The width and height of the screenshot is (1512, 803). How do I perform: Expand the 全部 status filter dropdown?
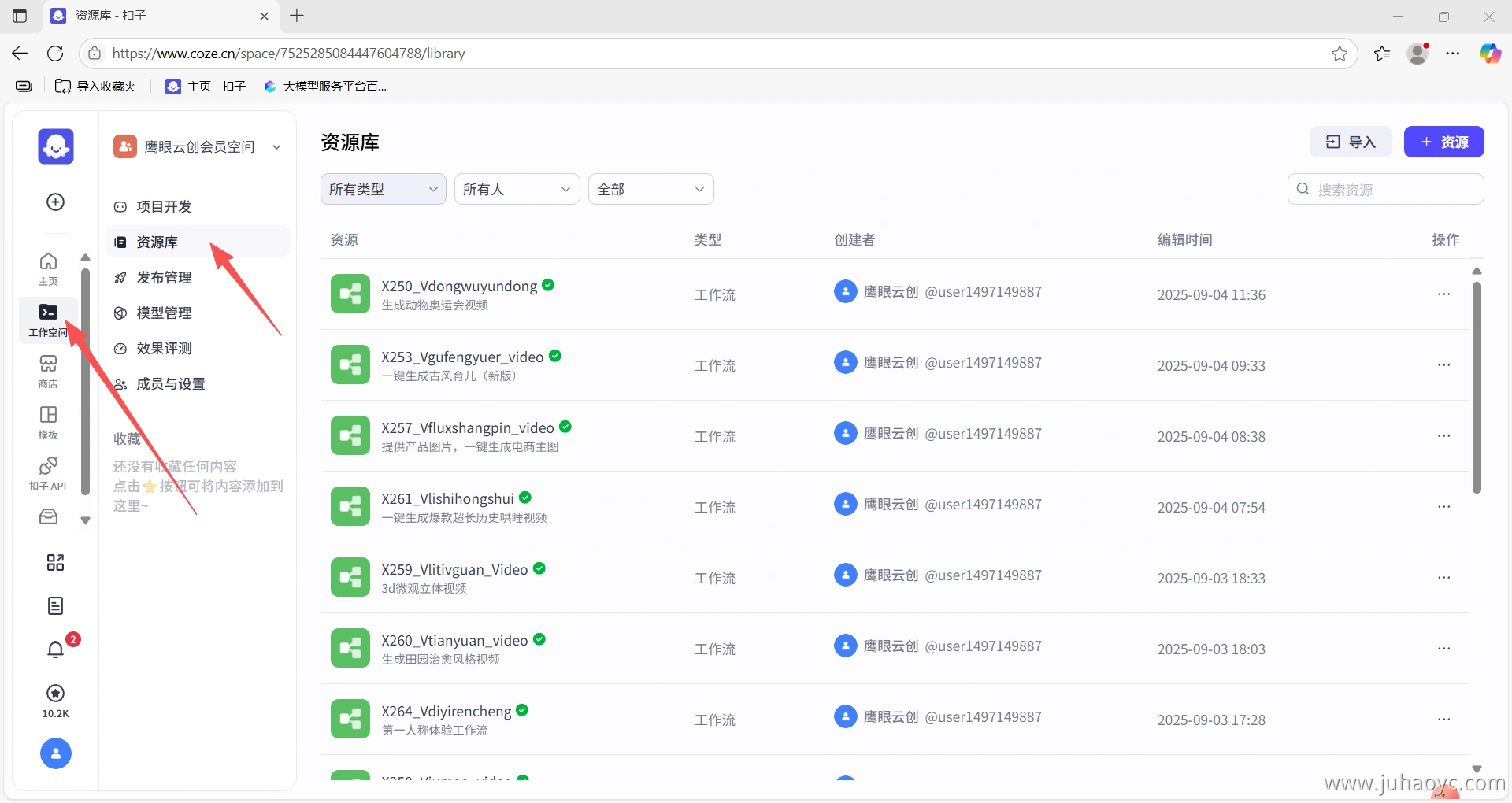[x=650, y=189]
